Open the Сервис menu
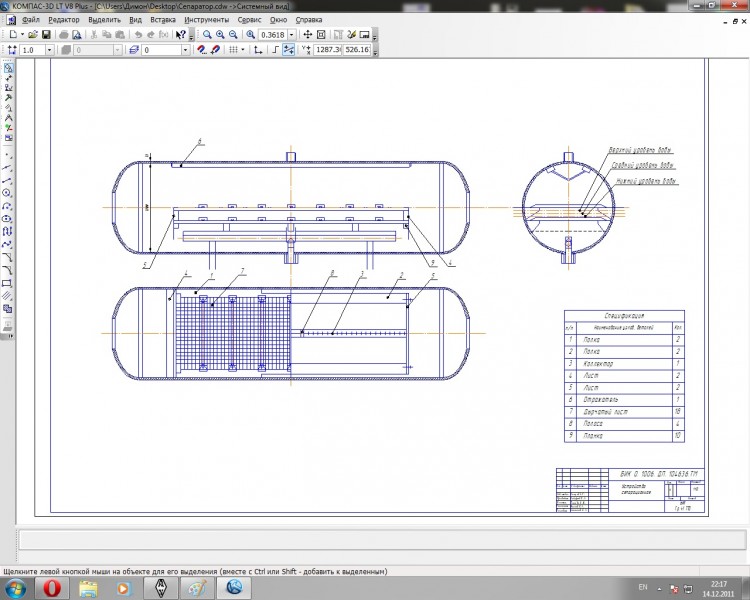The height and width of the screenshot is (600, 750). 249,20
